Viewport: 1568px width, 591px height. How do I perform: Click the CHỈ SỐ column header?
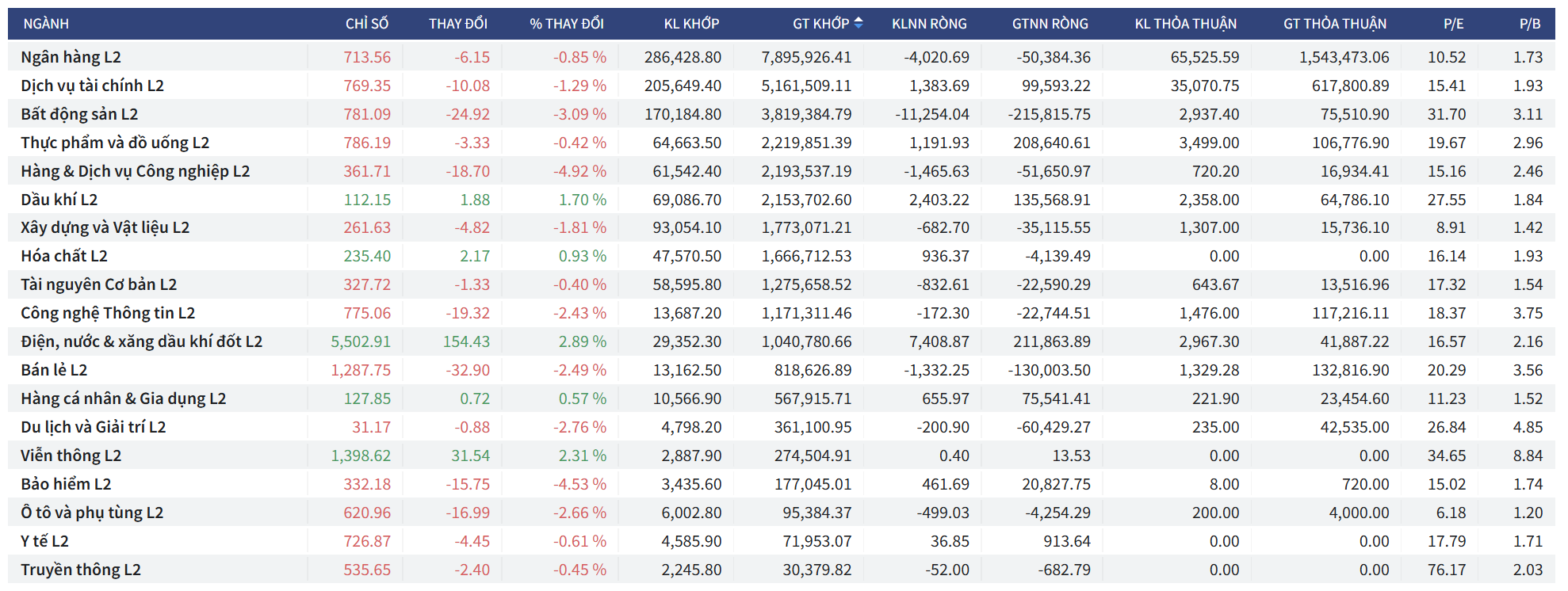pyautogui.click(x=366, y=24)
